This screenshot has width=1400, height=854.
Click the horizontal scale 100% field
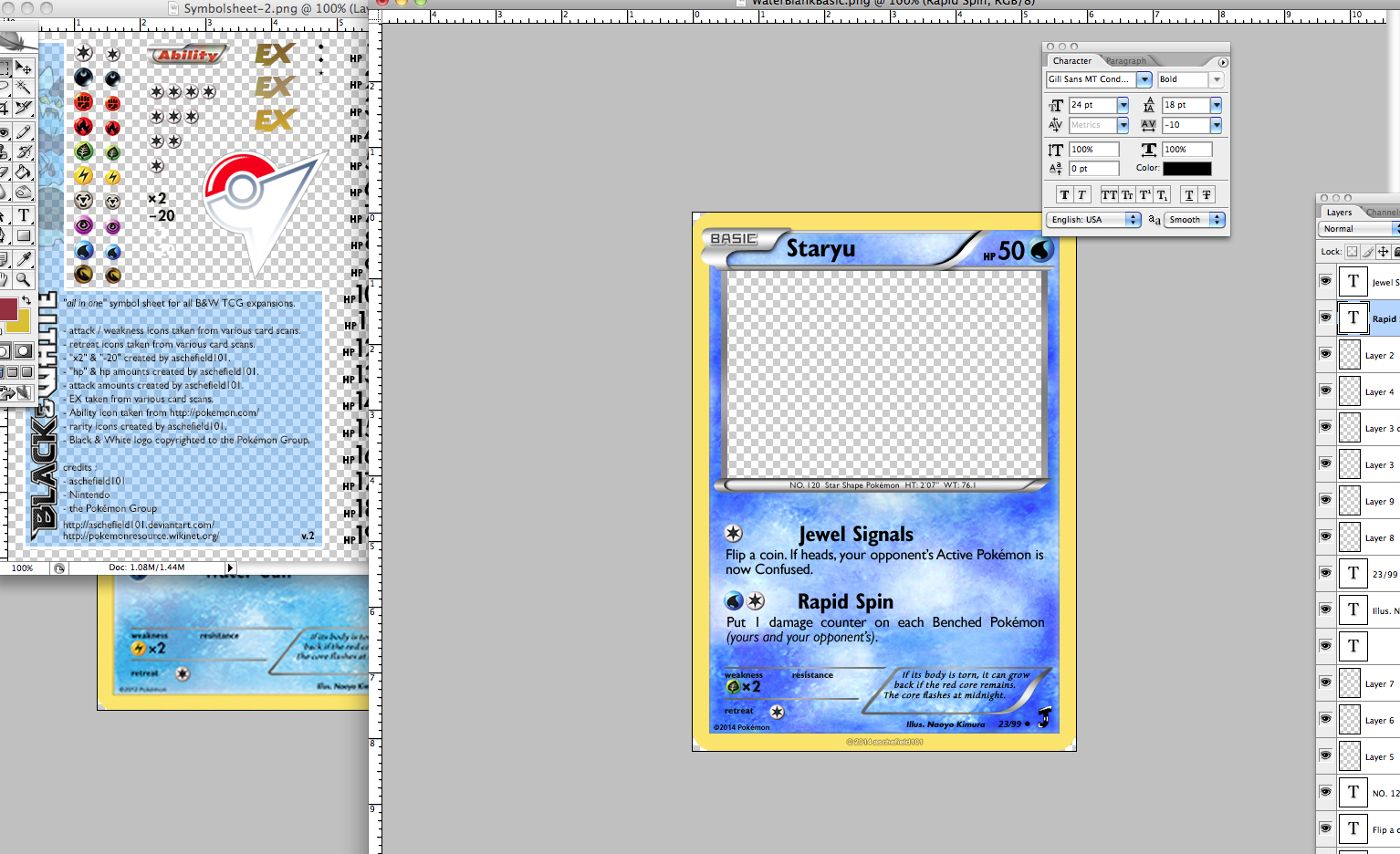tap(1187, 150)
